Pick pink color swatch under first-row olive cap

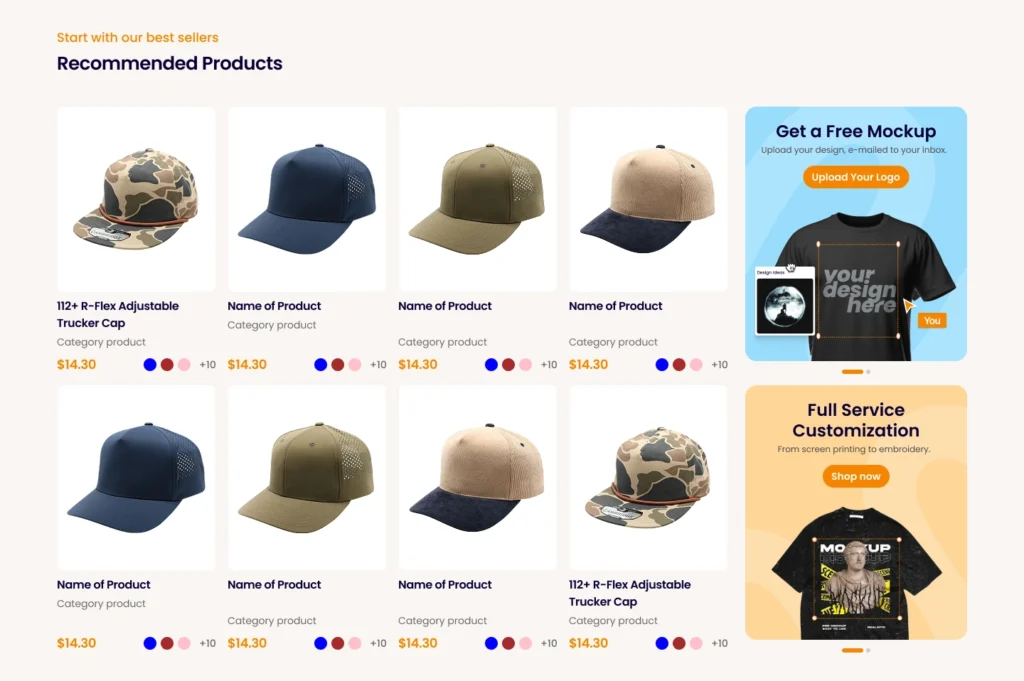525,364
